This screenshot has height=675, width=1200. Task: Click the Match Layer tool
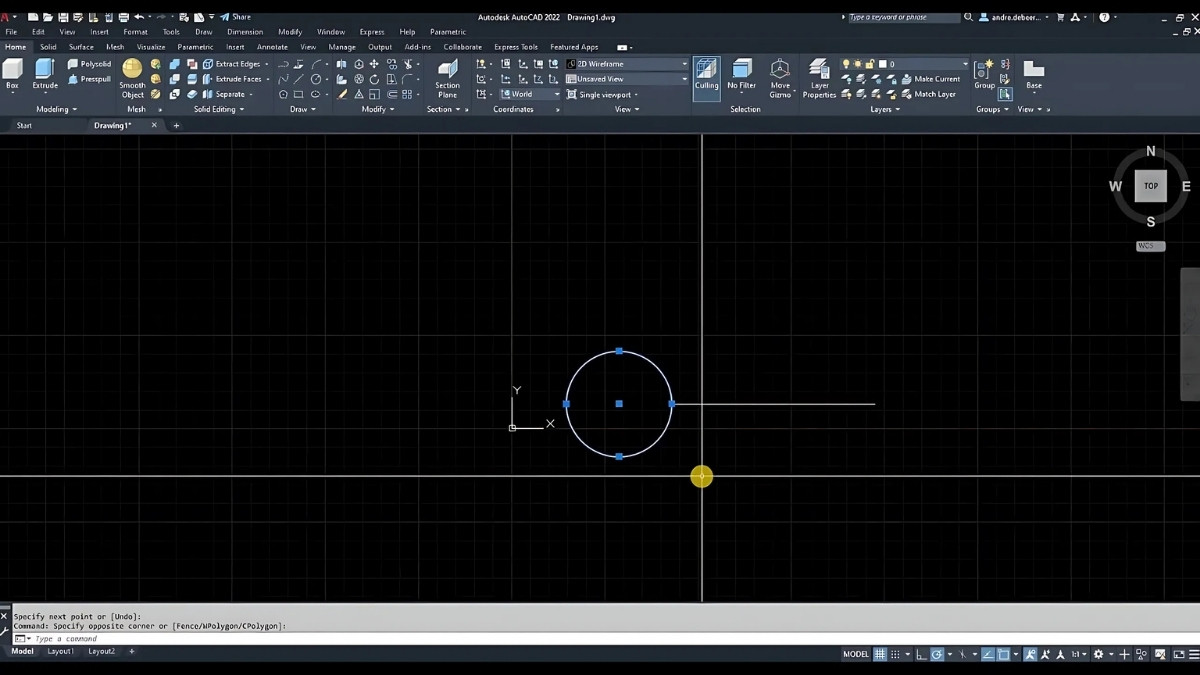(928, 94)
